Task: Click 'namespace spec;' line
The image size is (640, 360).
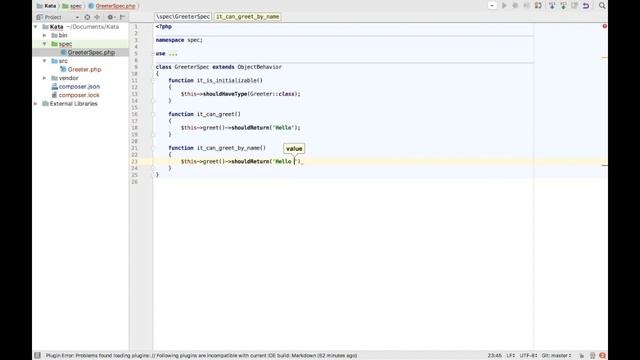Action: [x=179, y=40]
